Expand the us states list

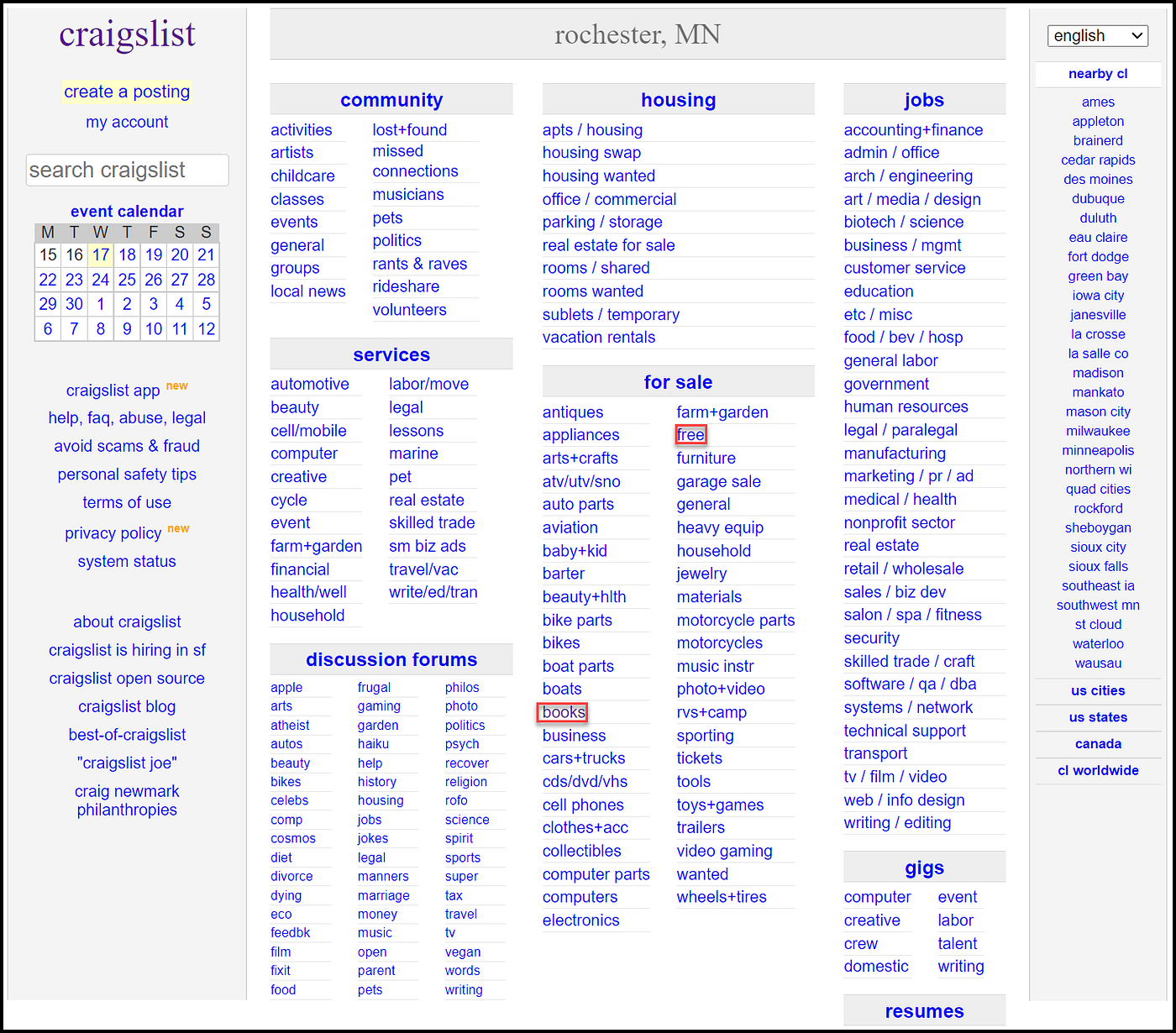(1098, 717)
